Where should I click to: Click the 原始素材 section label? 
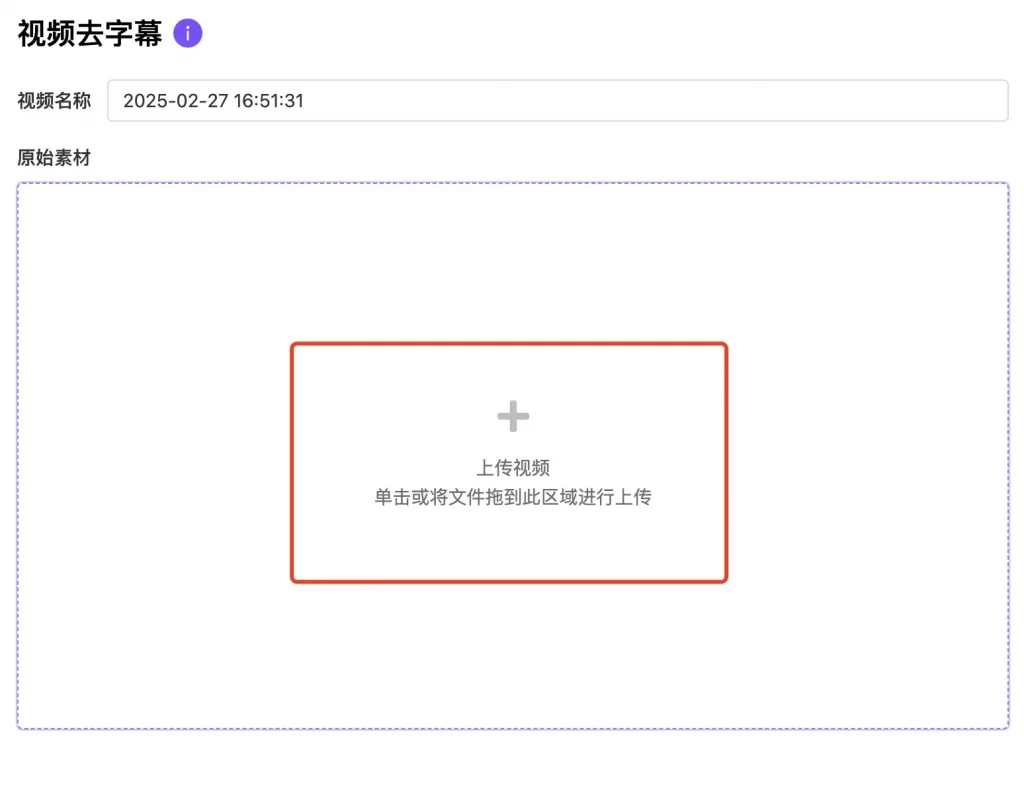click(x=54, y=158)
